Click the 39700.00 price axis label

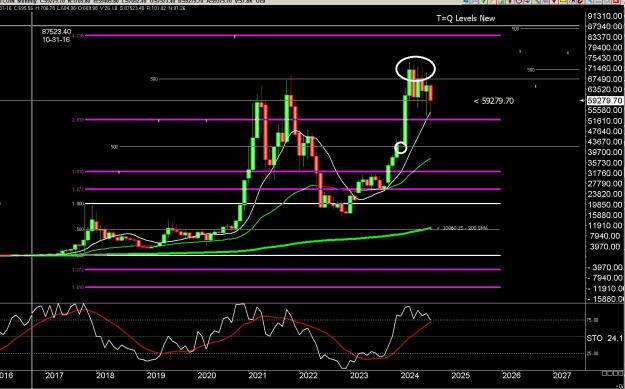pos(605,152)
